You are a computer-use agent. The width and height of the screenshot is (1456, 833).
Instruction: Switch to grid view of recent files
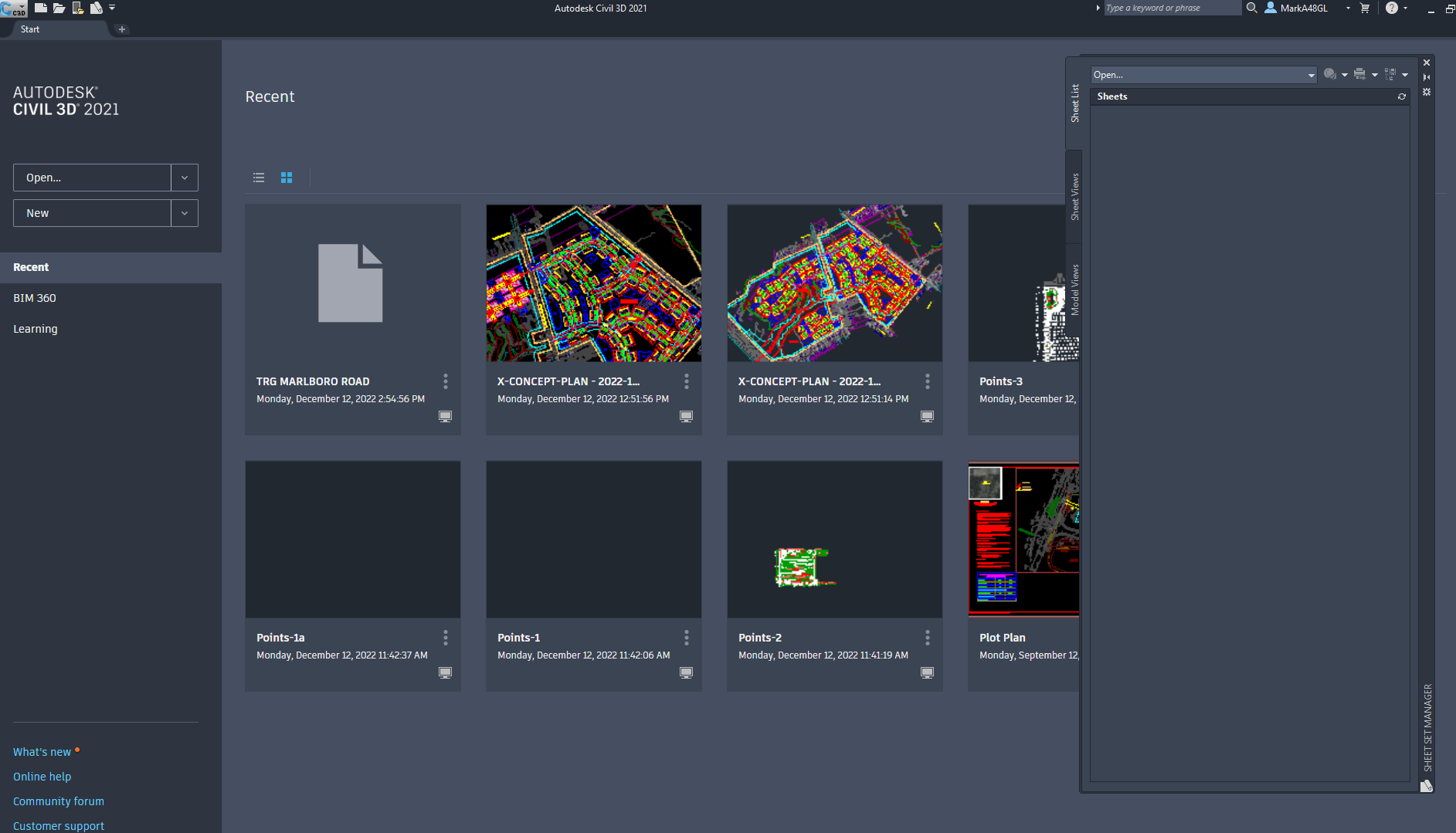[287, 178]
